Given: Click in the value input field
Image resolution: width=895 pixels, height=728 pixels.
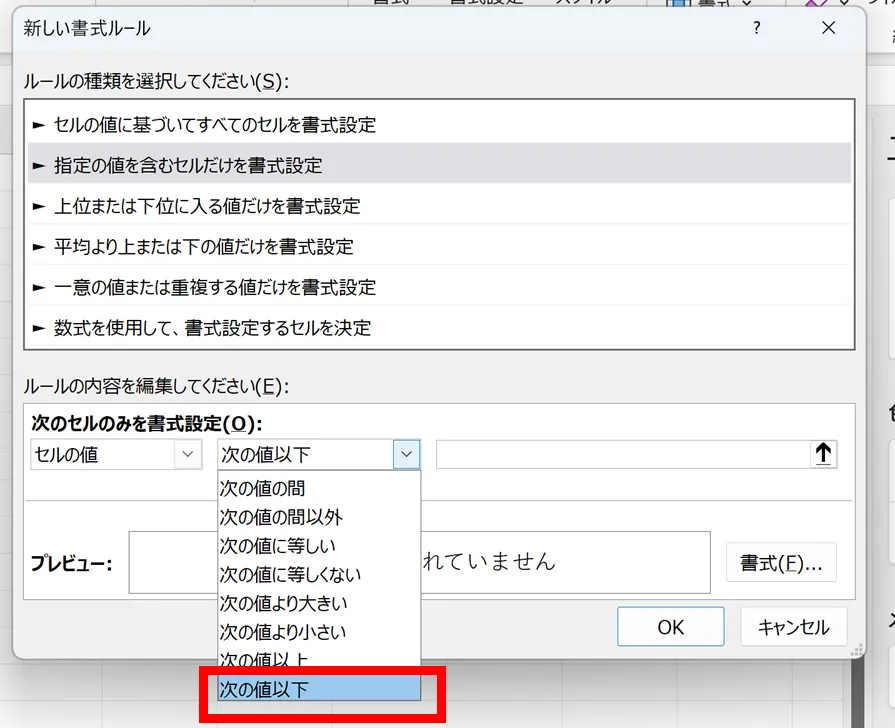Looking at the screenshot, I should click(621, 454).
